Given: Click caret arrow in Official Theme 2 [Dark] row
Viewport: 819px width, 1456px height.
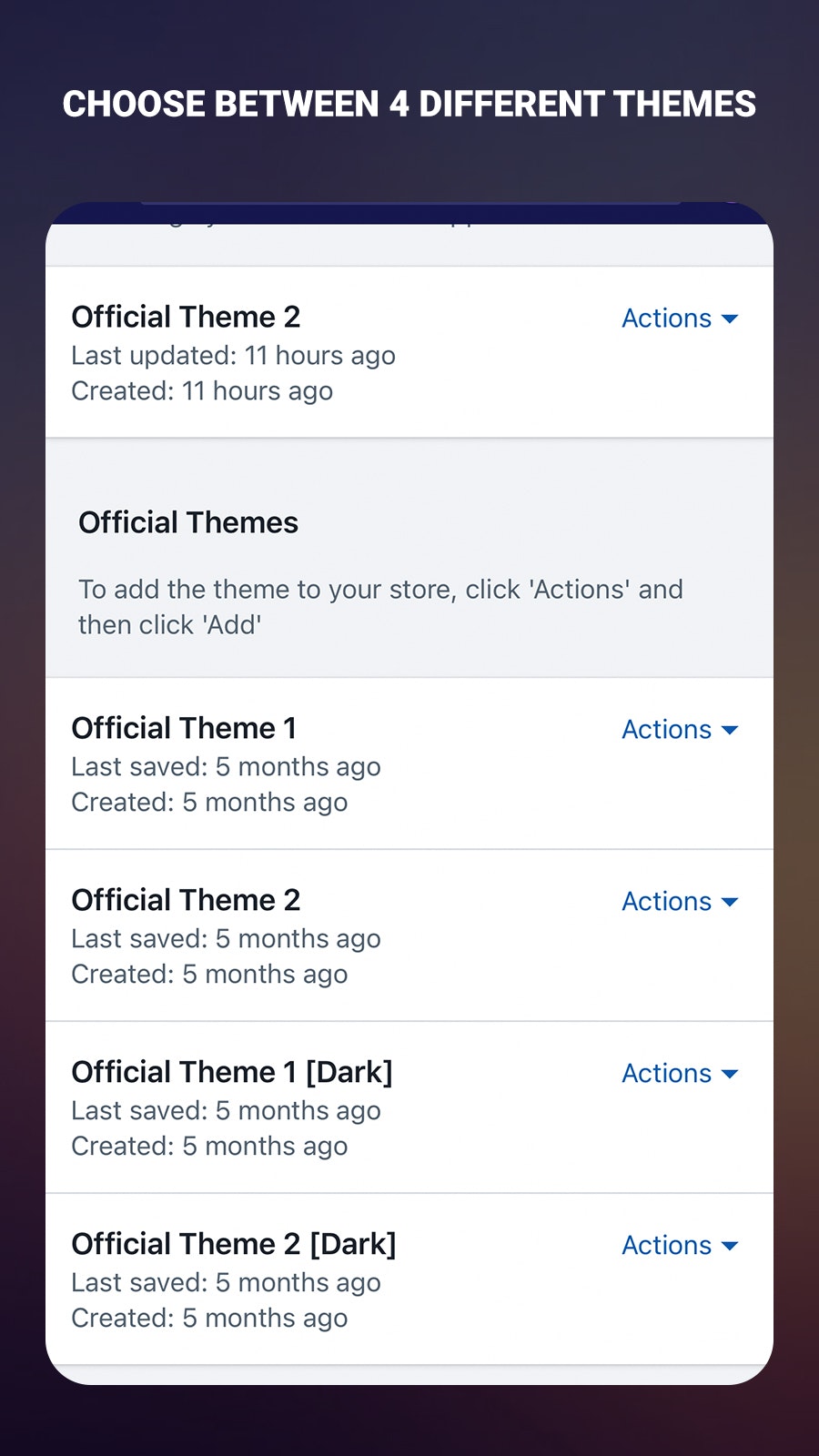Looking at the screenshot, I should coord(730,1247).
